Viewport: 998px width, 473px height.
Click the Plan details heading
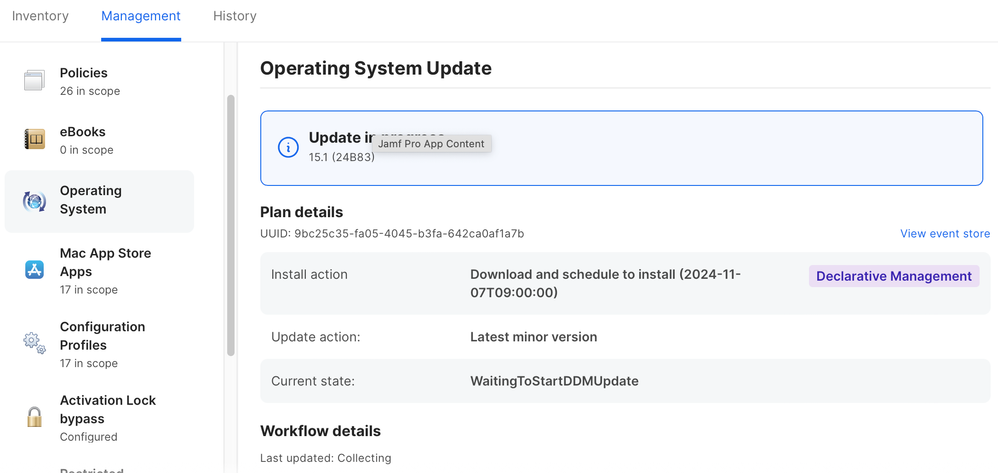pyautogui.click(x=302, y=212)
